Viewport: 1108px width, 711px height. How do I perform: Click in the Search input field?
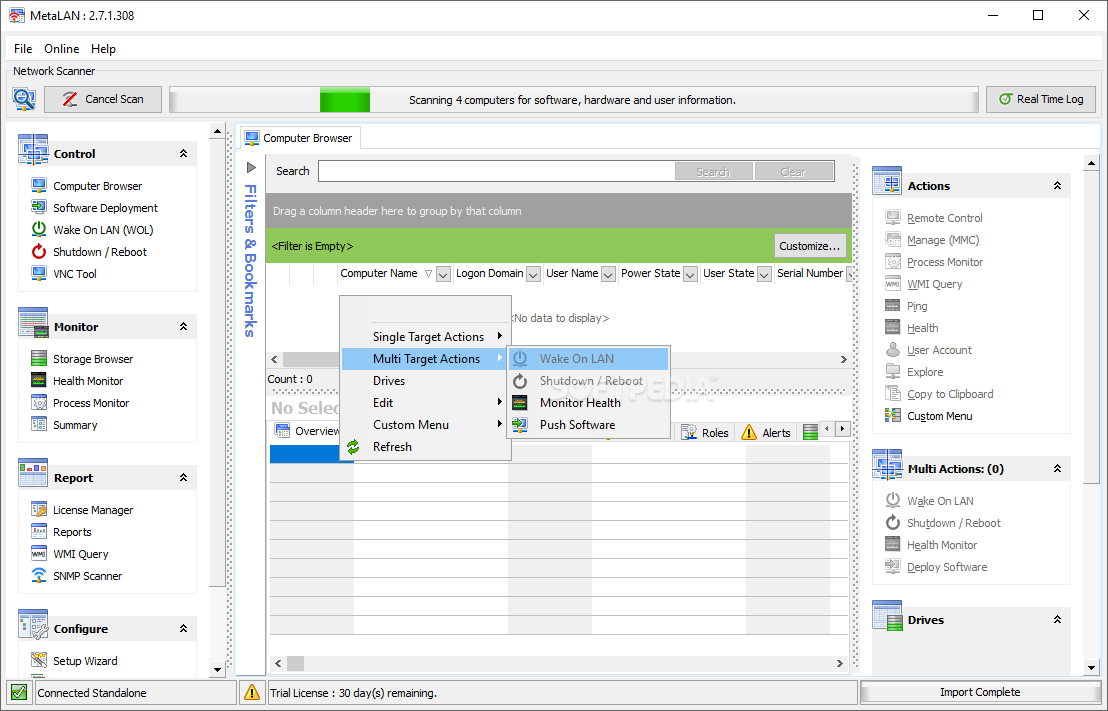(497, 171)
